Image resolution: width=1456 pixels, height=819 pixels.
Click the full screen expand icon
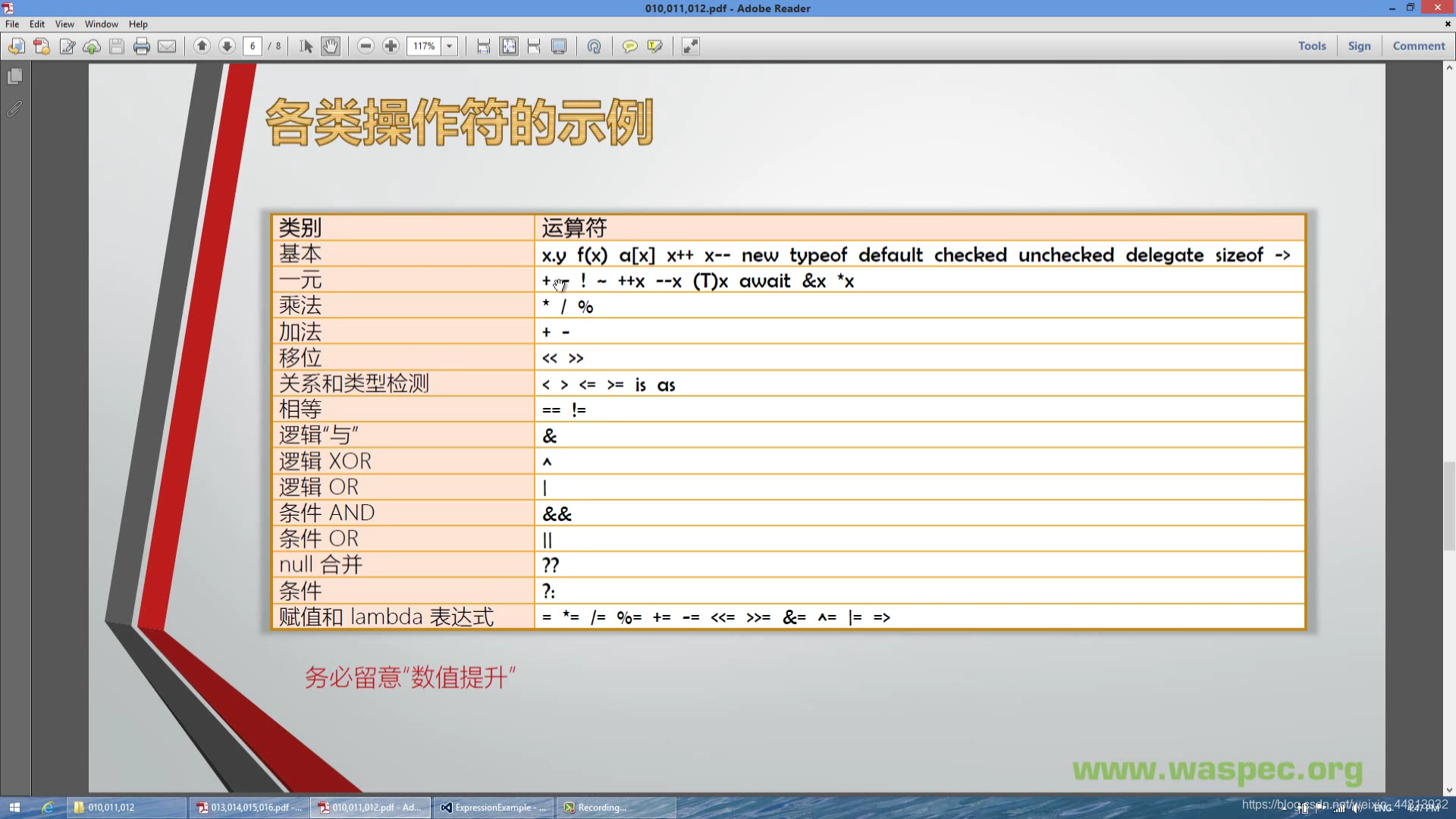tap(690, 46)
